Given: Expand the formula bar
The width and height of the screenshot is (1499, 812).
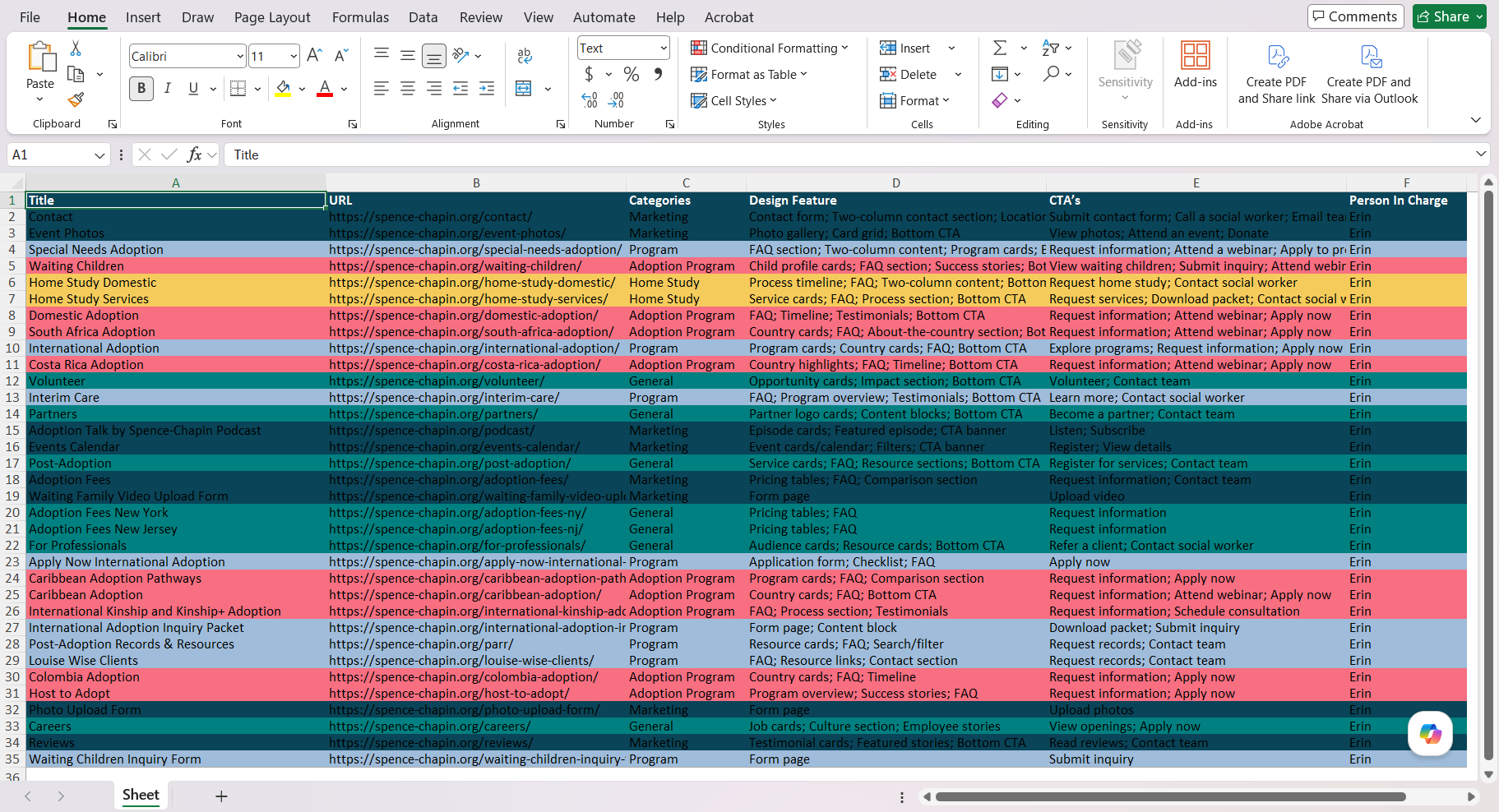Looking at the screenshot, I should [1481, 154].
